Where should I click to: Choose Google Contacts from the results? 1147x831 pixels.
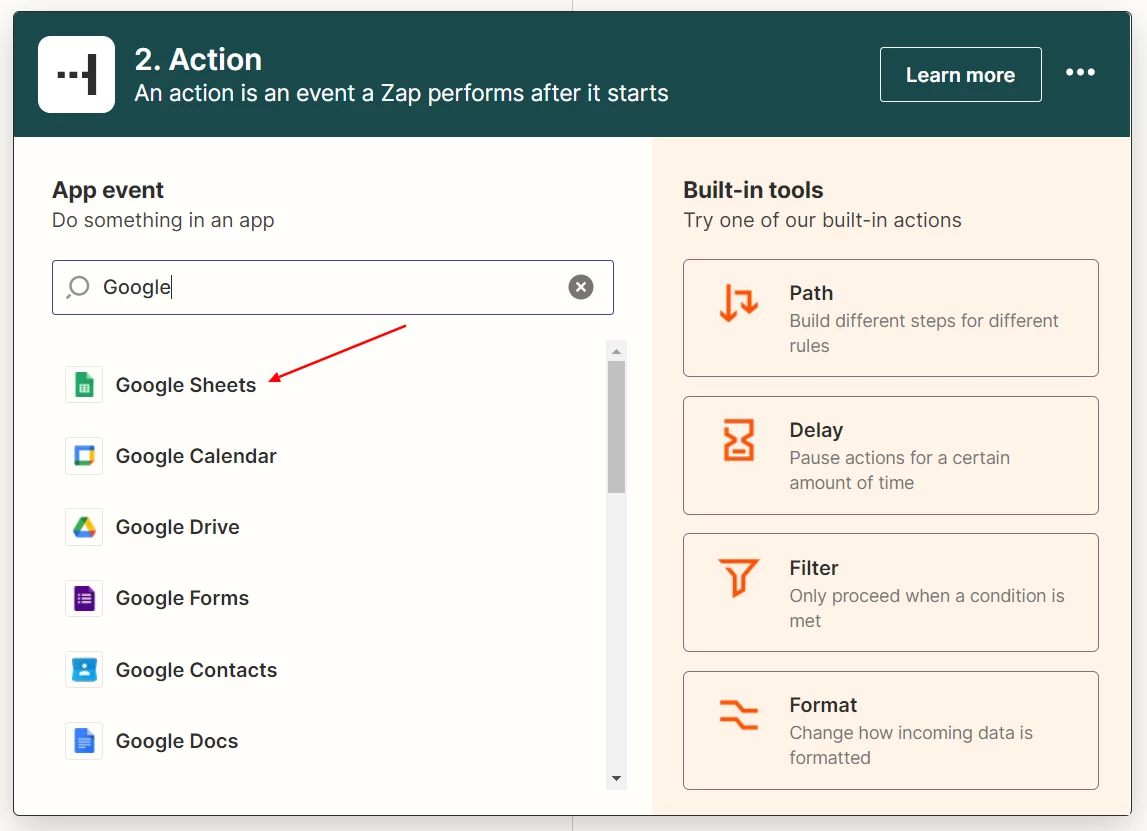196,669
